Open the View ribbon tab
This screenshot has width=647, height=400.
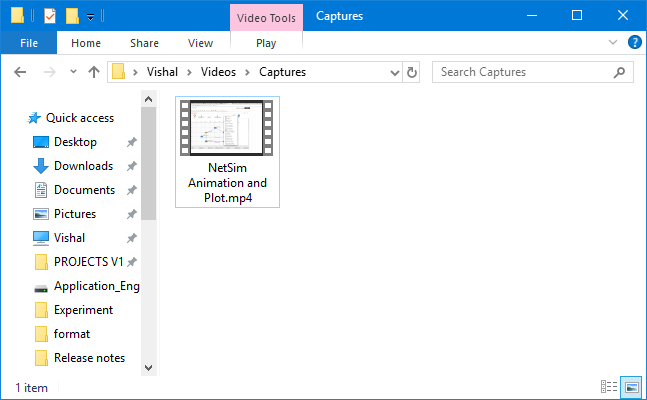(x=201, y=43)
